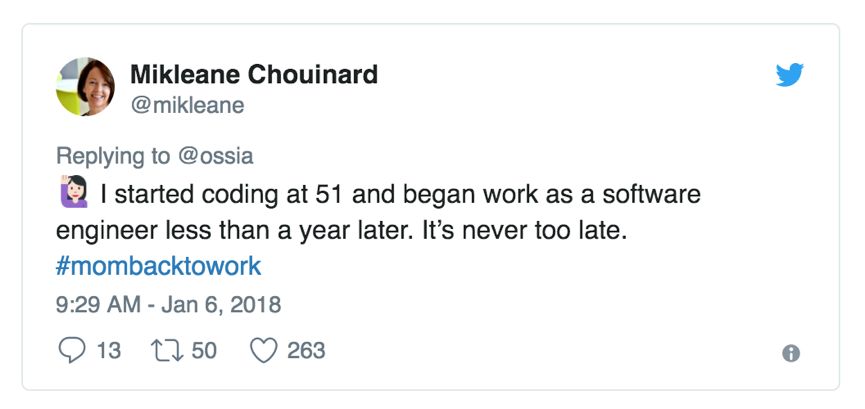Click the second line 'It's never too late'
The width and height of the screenshot is (865, 409).
(x=525, y=231)
